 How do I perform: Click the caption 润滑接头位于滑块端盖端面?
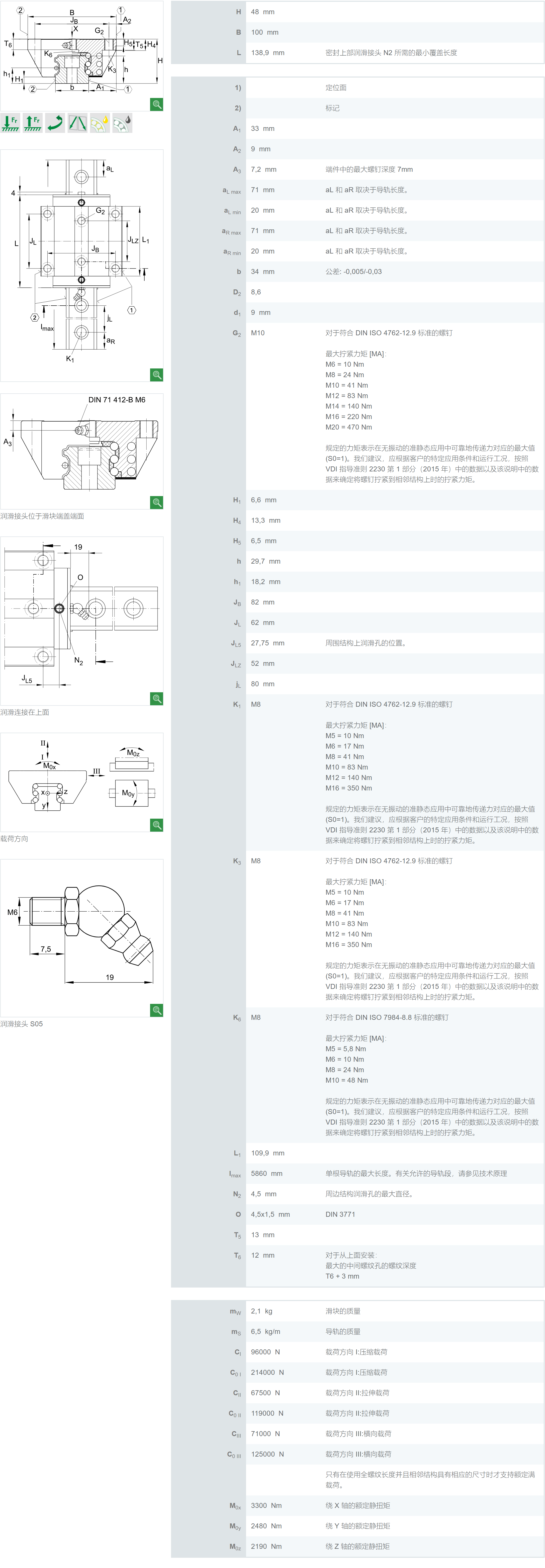42,516
